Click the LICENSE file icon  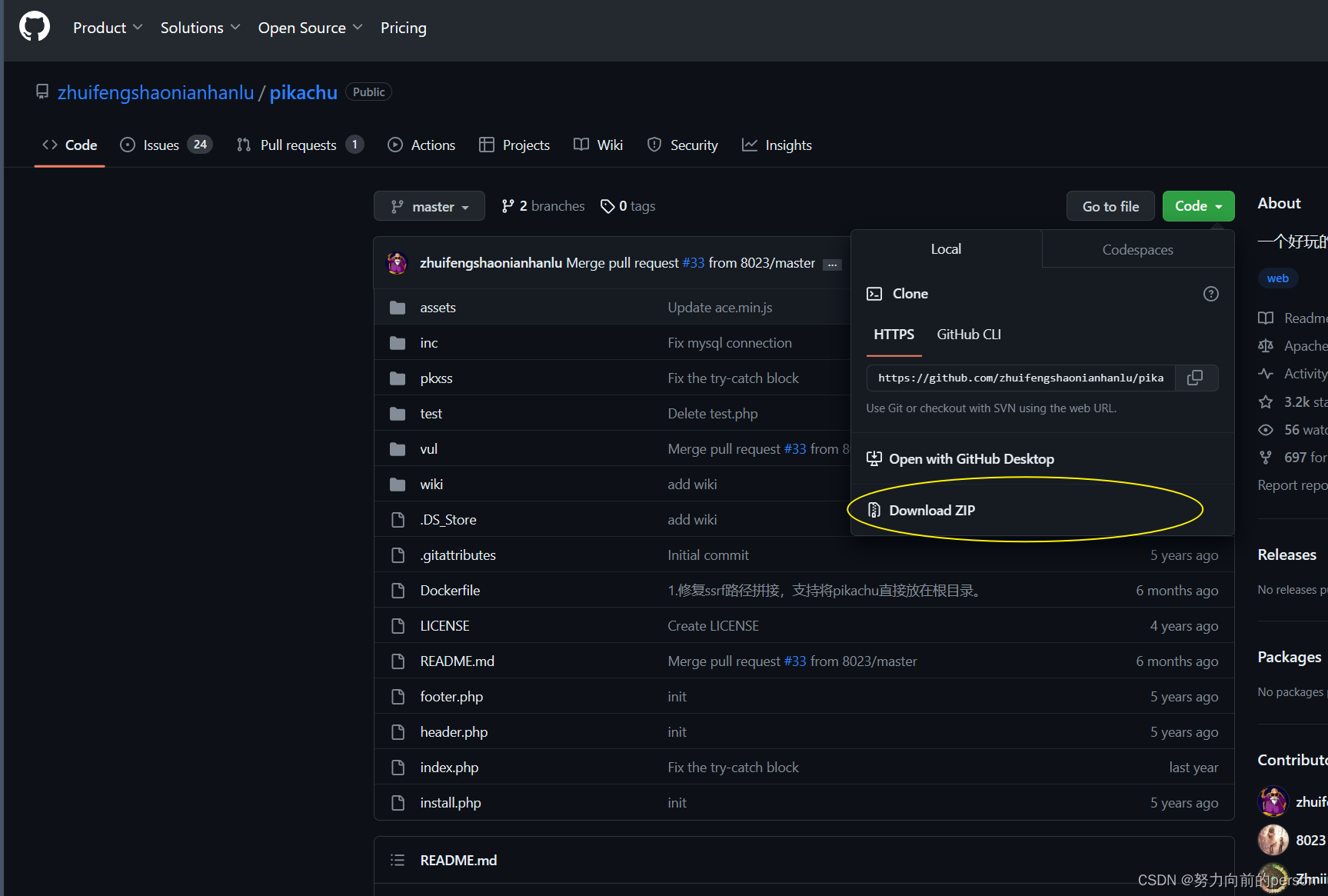tap(398, 626)
